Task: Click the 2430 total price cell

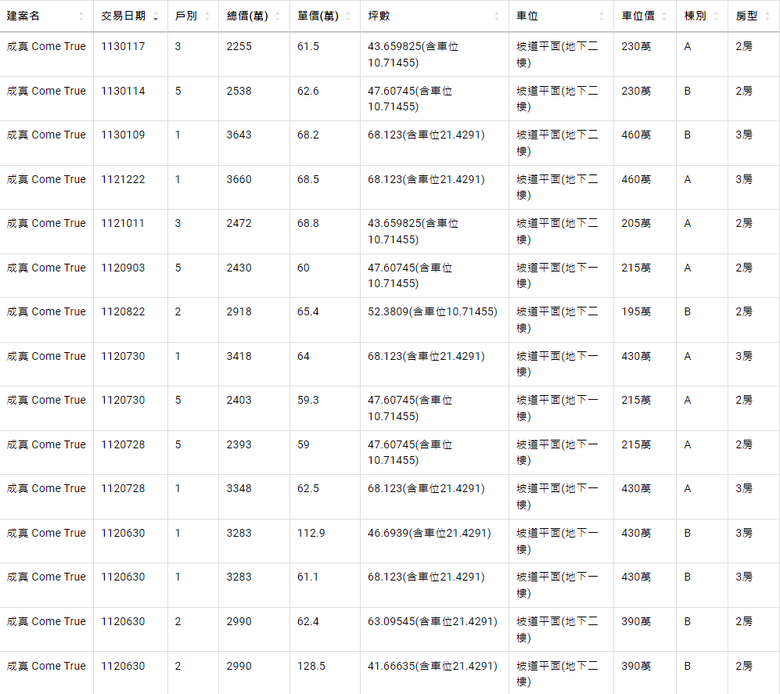Action: (x=239, y=268)
